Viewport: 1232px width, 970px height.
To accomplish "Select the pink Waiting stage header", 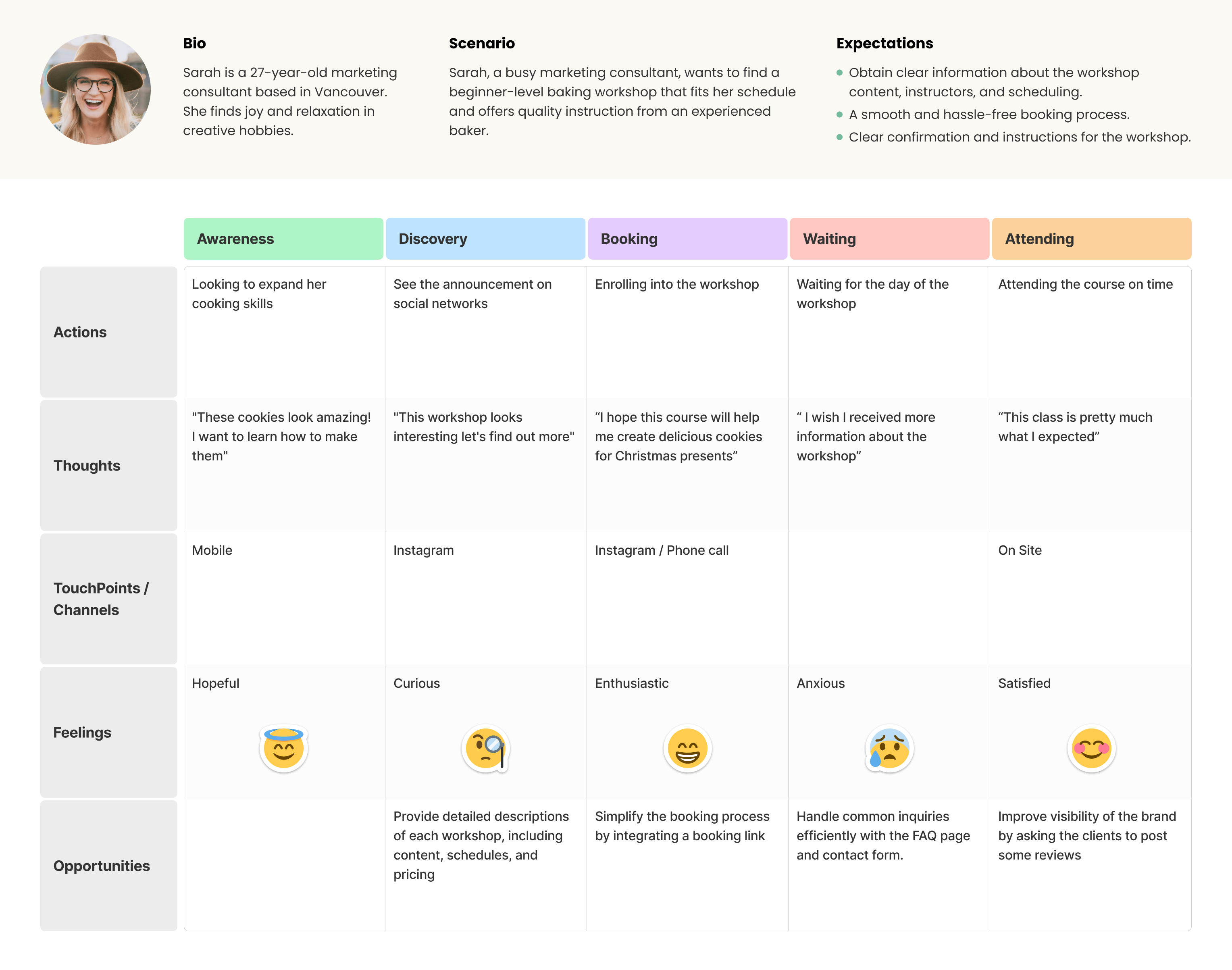I will pos(889,239).
